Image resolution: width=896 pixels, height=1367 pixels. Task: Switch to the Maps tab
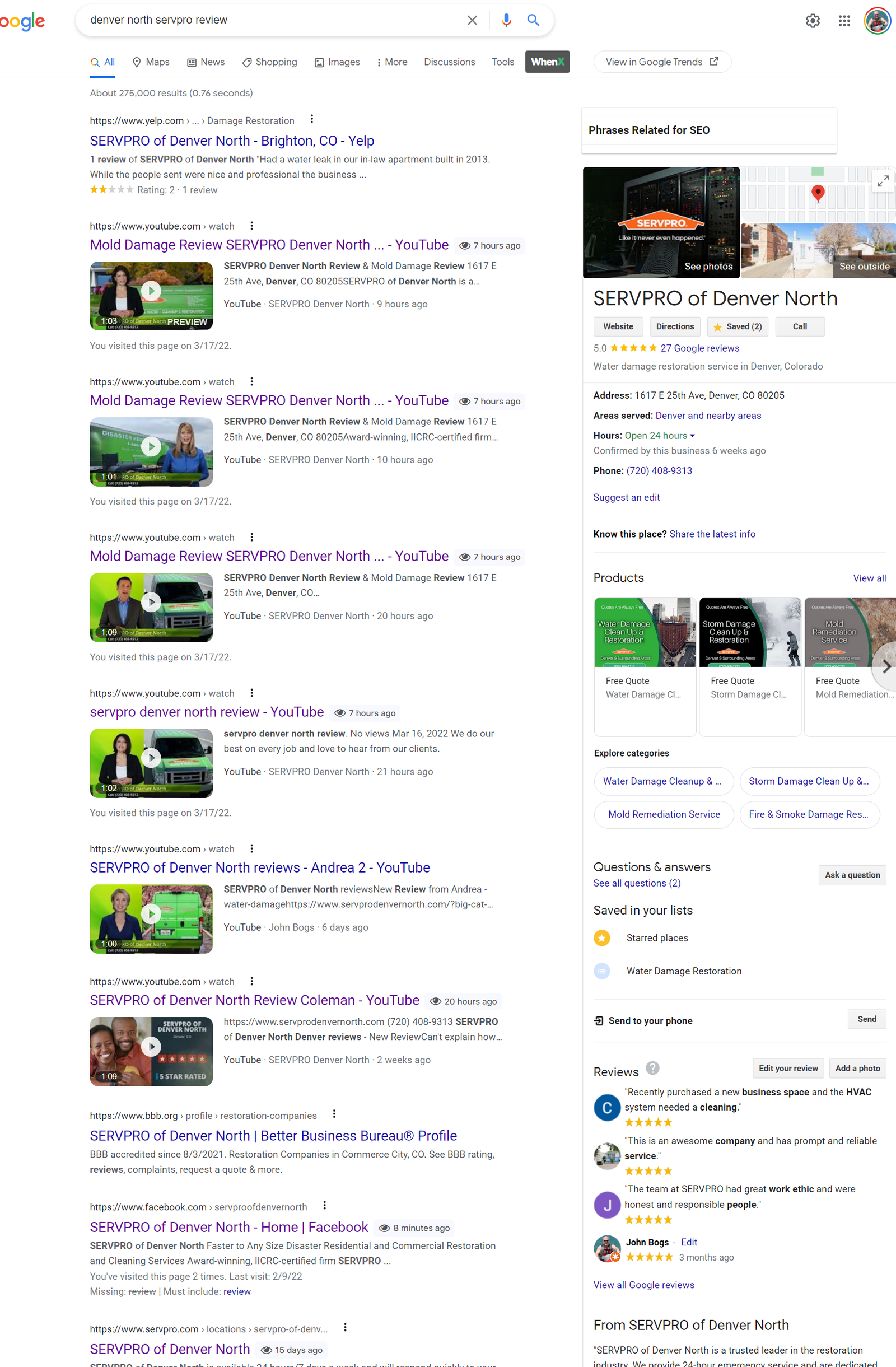[151, 62]
